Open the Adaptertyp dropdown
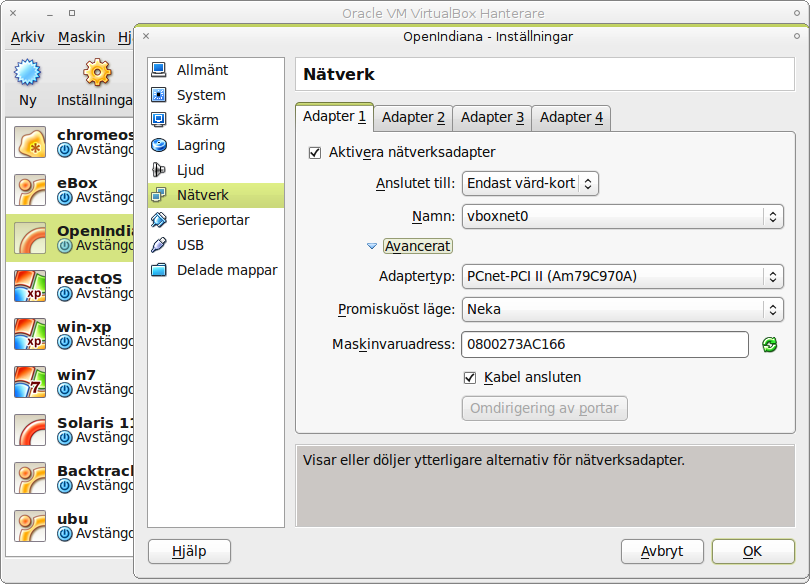 pyautogui.click(x=621, y=276)
